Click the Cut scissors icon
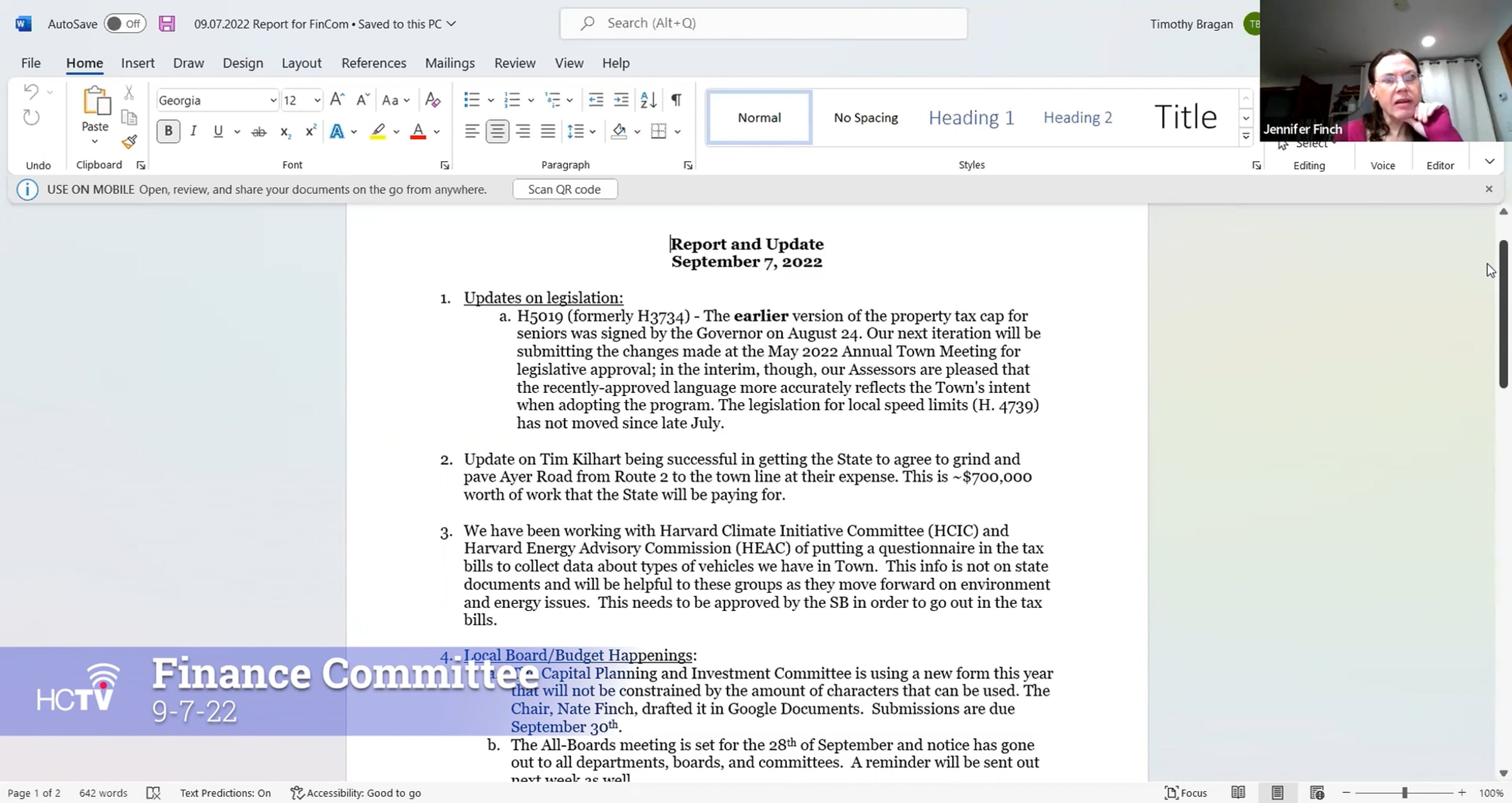Viewport: 1512px width, 803px height. [x=129, y=93]
